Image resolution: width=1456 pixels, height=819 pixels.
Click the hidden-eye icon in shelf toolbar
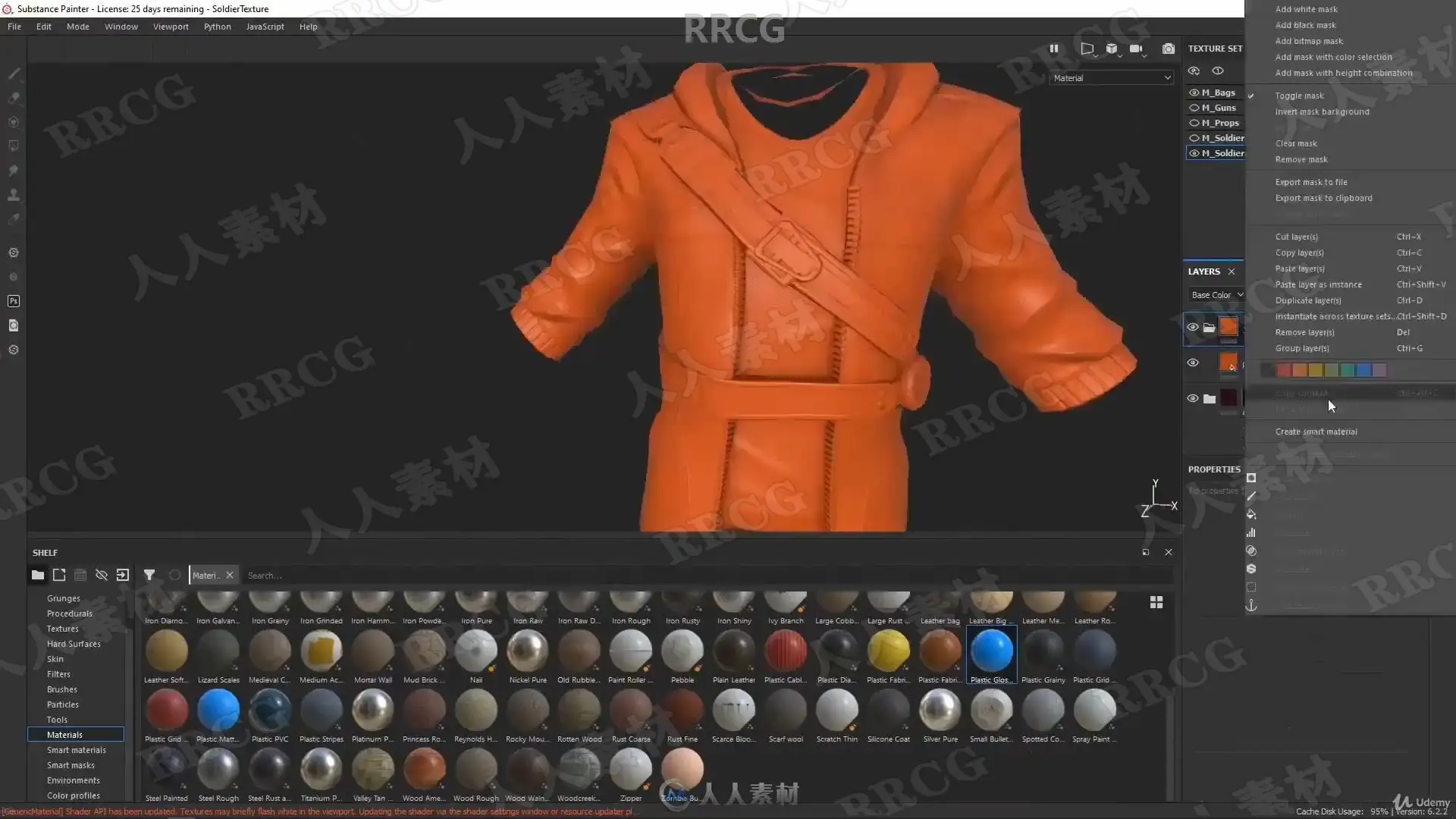(102, 575)
